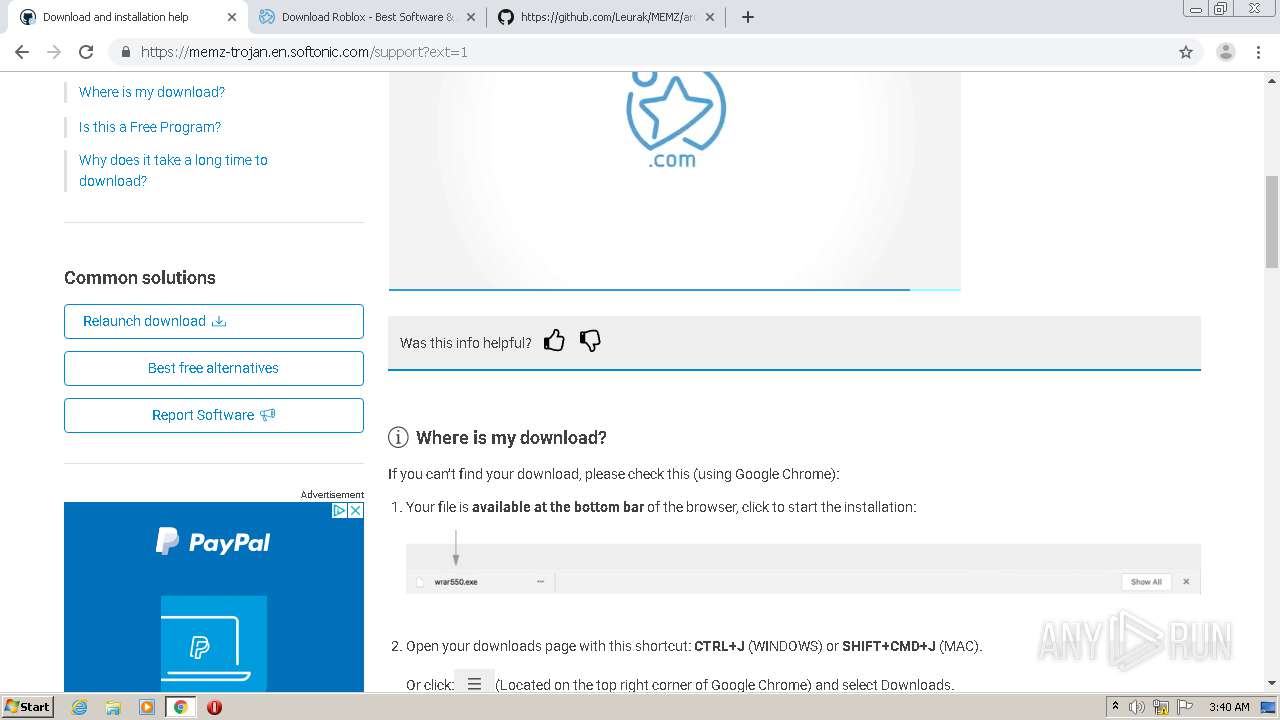
Task: Switch to the GitHub Leurak MEMZ tab
Action: click(x=607, y=17)
